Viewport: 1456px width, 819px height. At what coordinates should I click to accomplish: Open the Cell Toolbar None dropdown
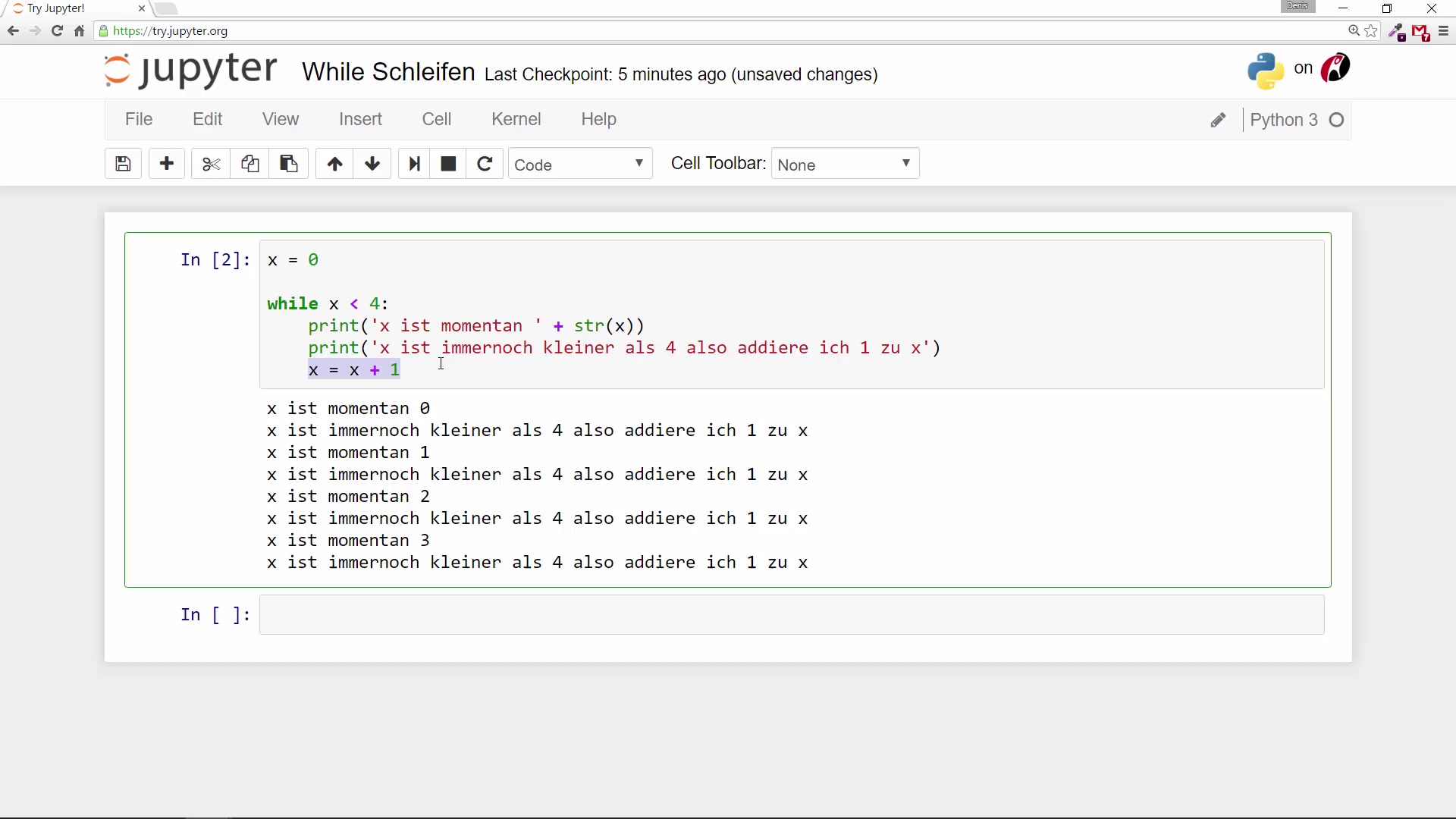click(844, 165)
